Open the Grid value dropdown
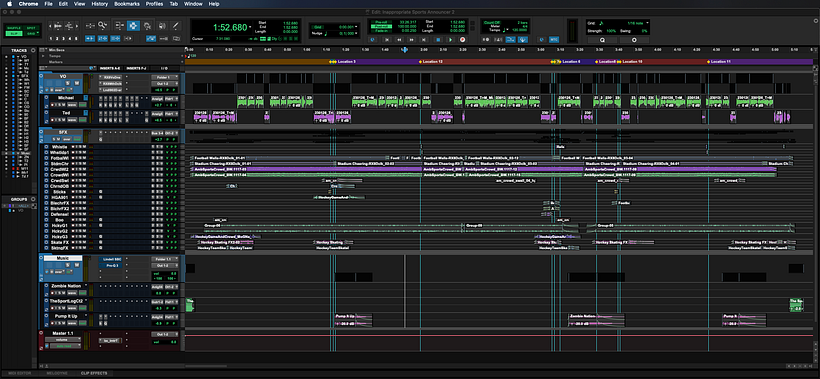820x379 pixels. click(356, 27)
